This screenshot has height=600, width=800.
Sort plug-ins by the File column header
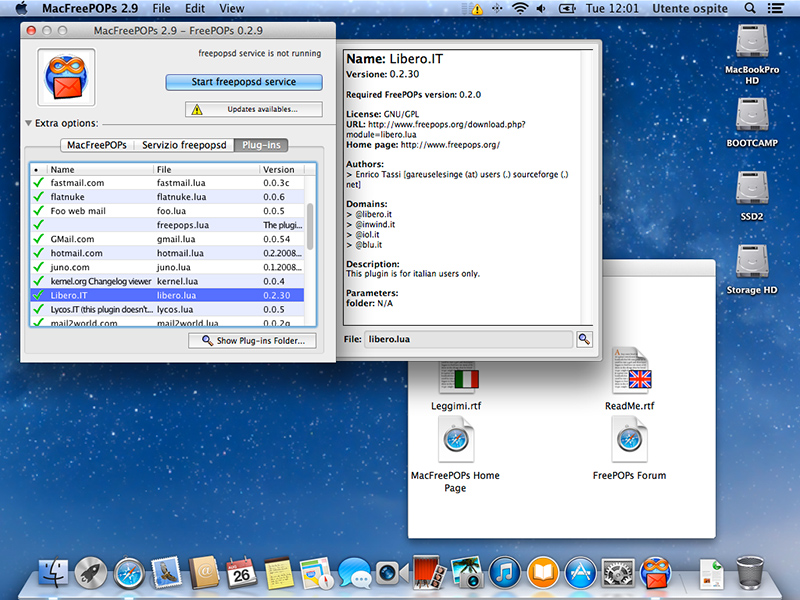206,169
